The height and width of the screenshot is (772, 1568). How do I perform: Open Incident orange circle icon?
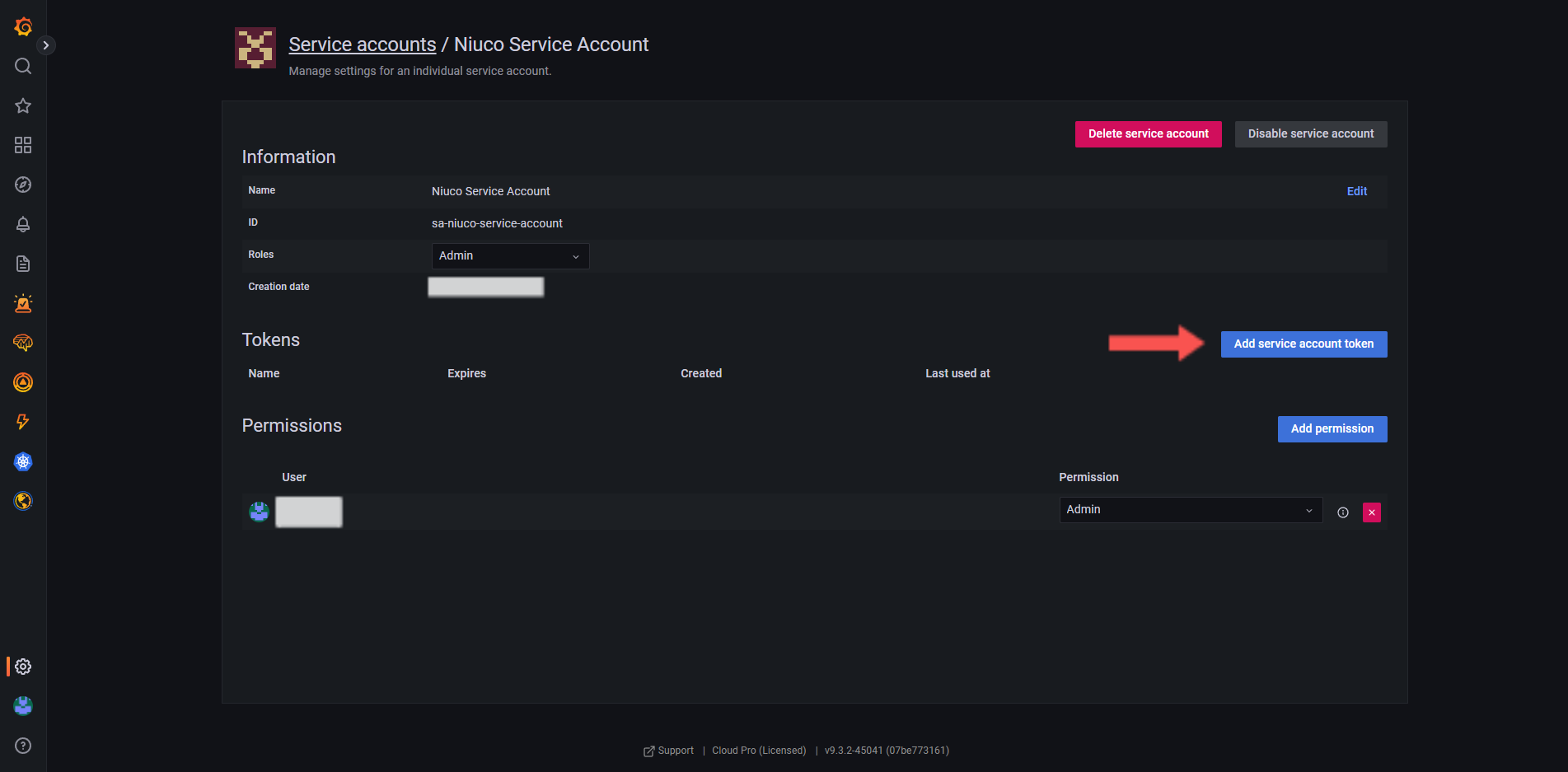(x=23, y=382)
